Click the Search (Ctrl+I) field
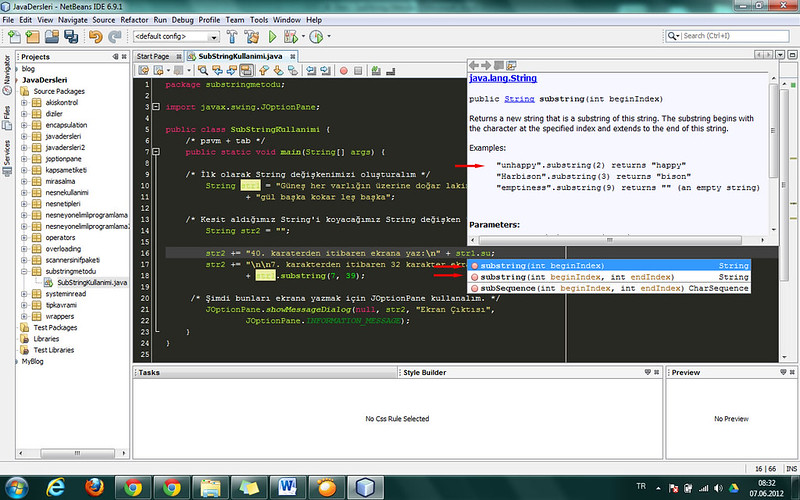The height and width of the screenshot is (500, 800). coord(735,36)
